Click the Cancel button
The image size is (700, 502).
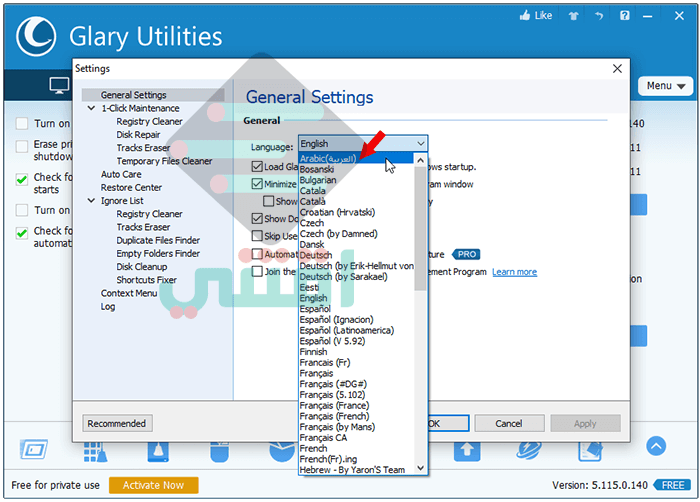pos(509,423)
